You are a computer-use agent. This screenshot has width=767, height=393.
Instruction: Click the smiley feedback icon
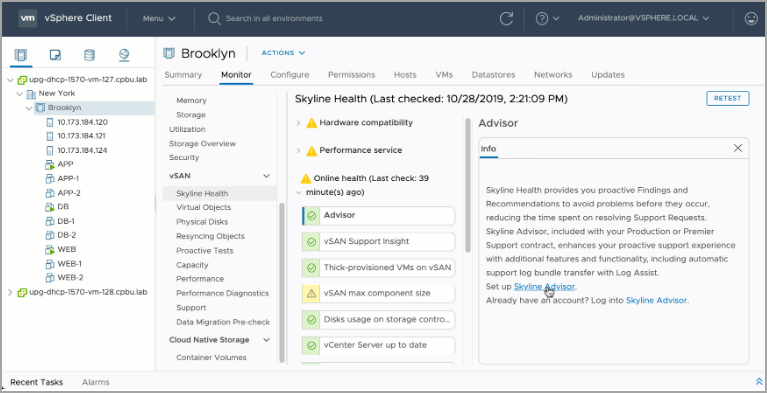pos(751,19)
